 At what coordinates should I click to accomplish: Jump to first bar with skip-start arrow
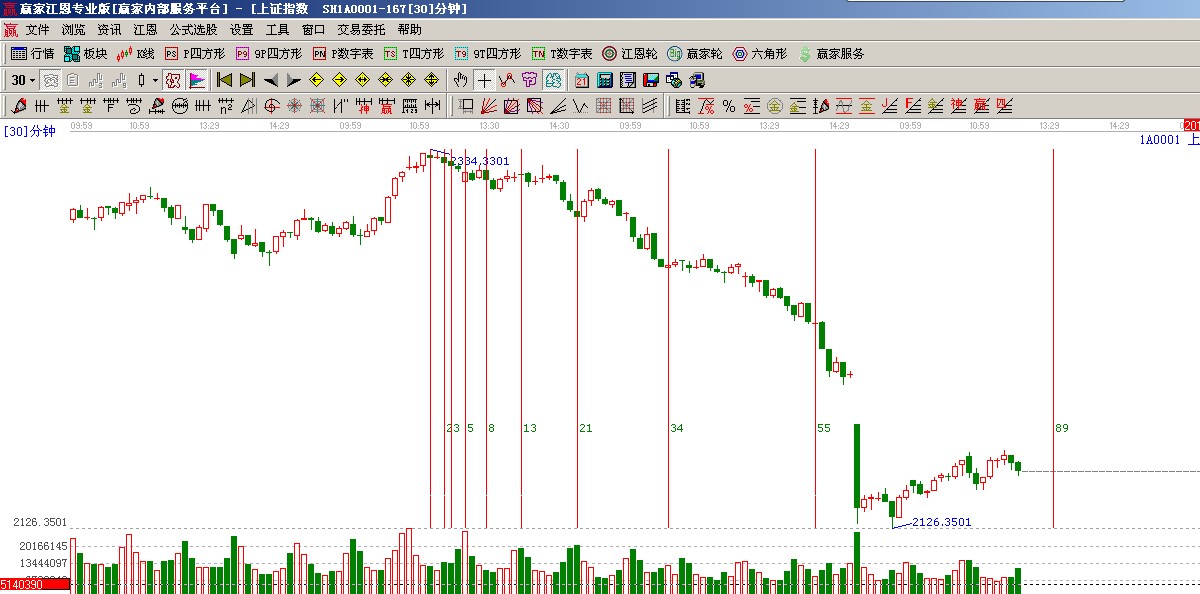[x=224, y=80]
